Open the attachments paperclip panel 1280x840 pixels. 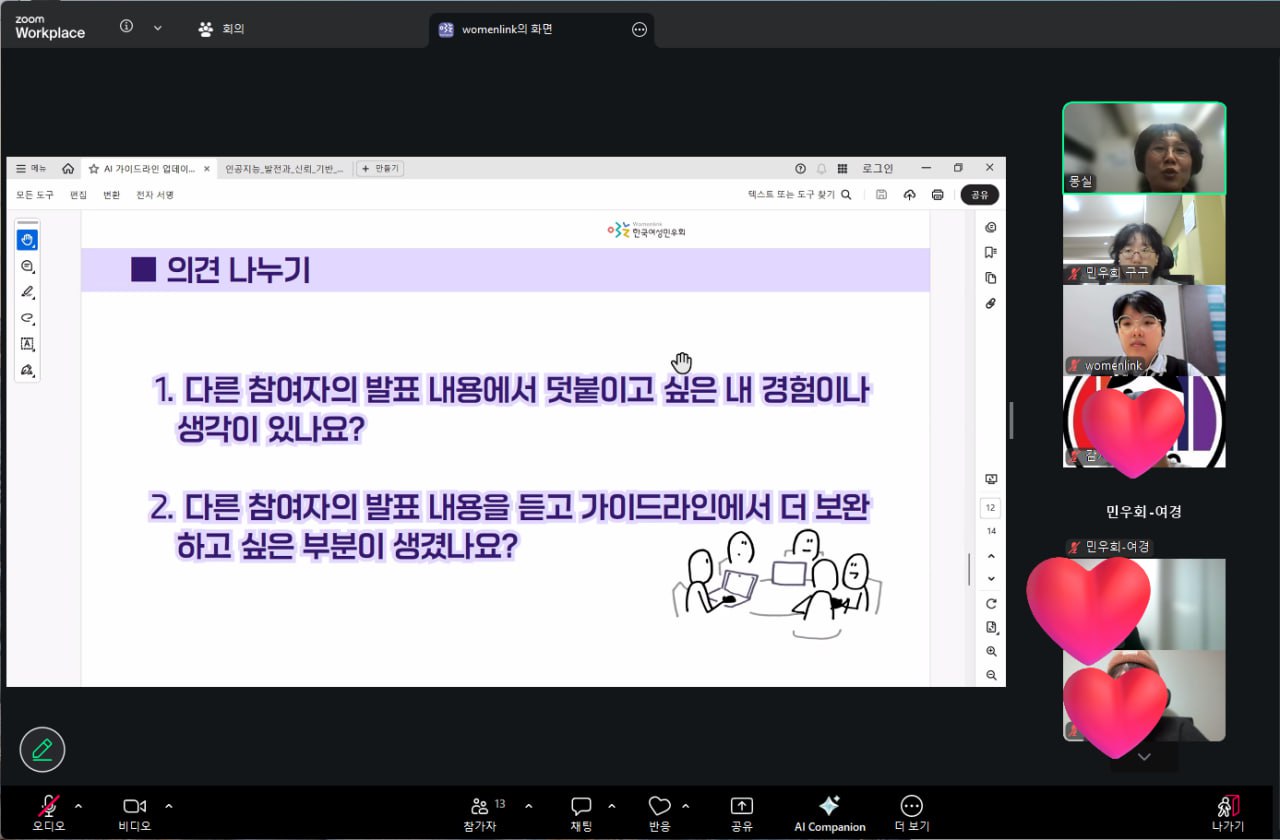click(x=991, y=303)
